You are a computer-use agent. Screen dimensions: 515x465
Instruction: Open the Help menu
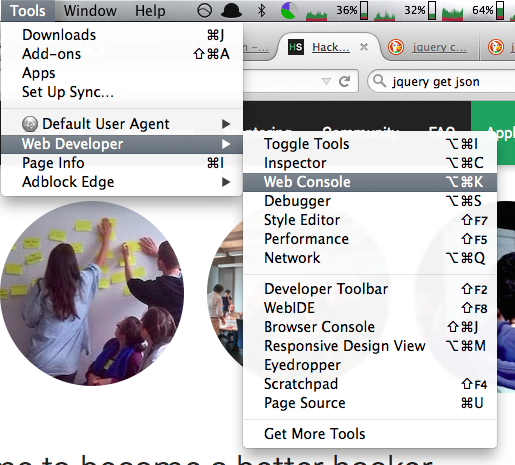point(150,11)
